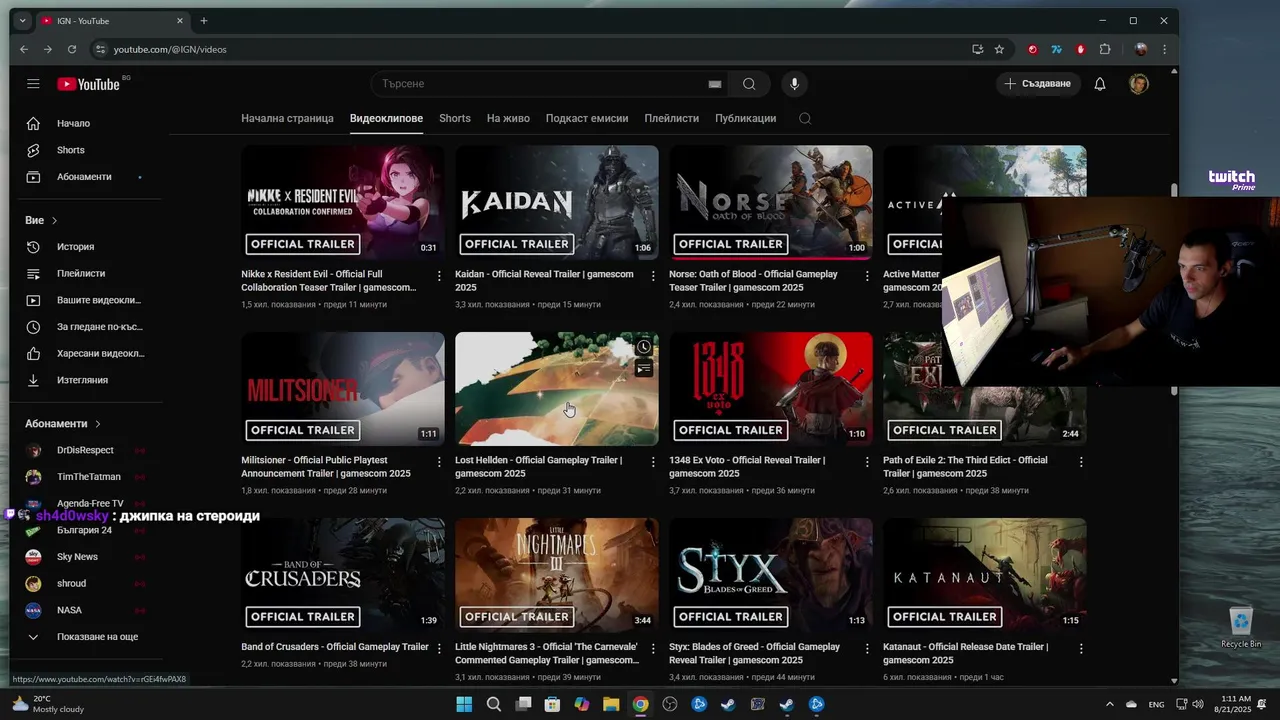Open options menu for Nikke x Resident Evil video

click(x=439, y=276)
